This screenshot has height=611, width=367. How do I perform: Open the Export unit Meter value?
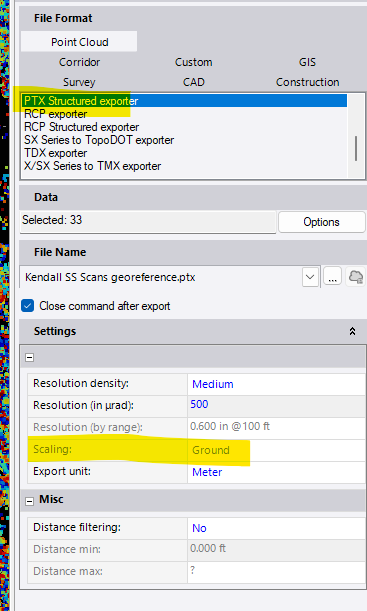(x=276, y=472)
